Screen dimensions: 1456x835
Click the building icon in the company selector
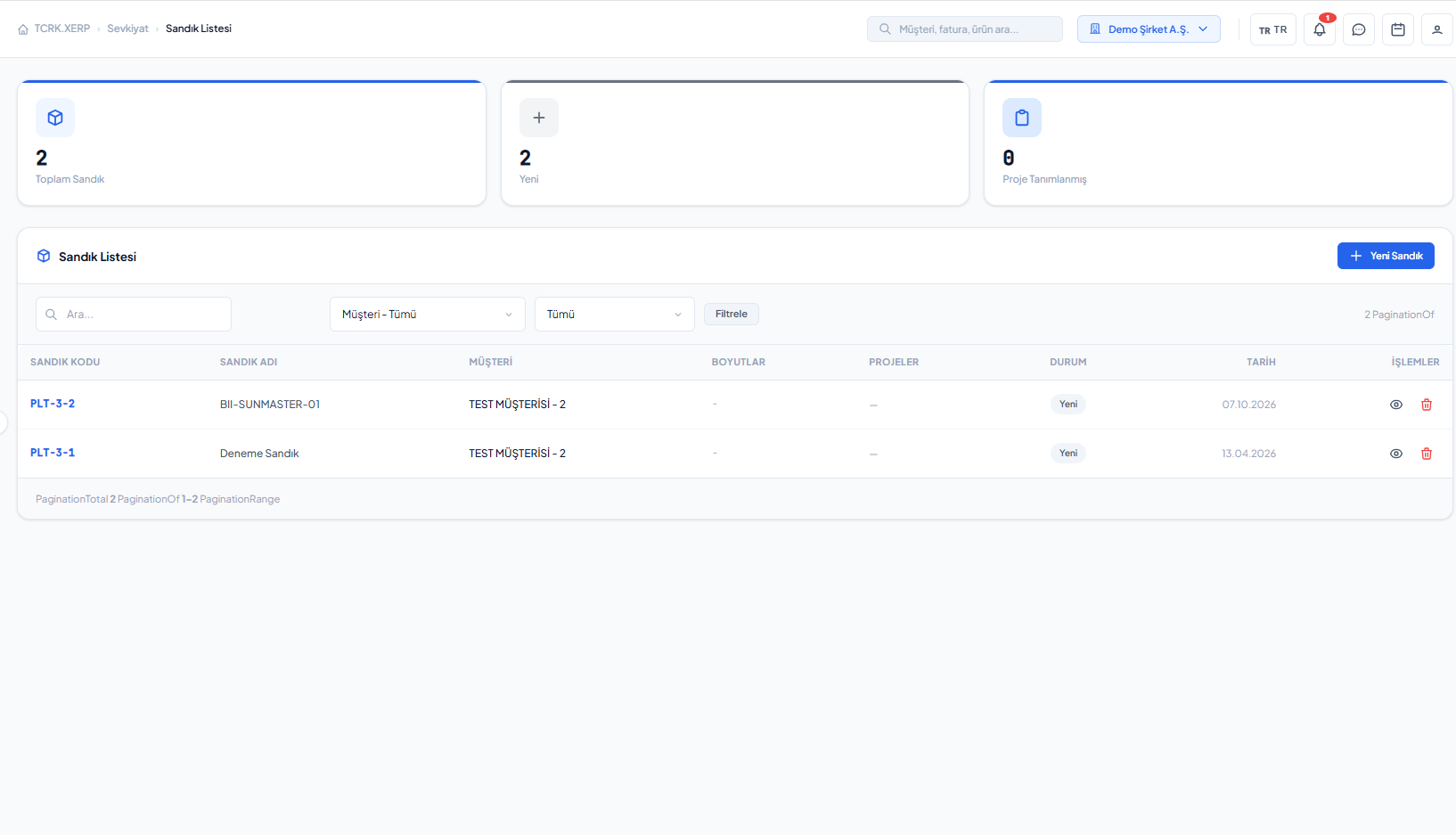(1095, 29)
